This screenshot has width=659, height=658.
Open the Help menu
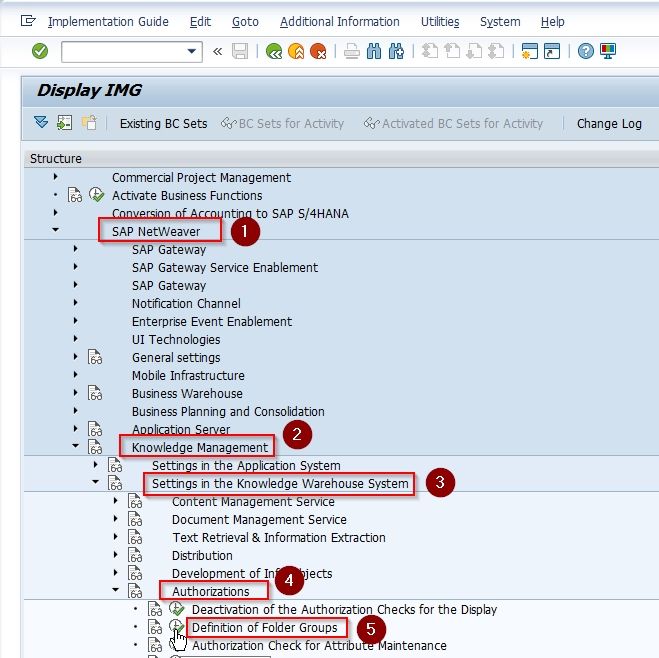[x=552, y=21]
